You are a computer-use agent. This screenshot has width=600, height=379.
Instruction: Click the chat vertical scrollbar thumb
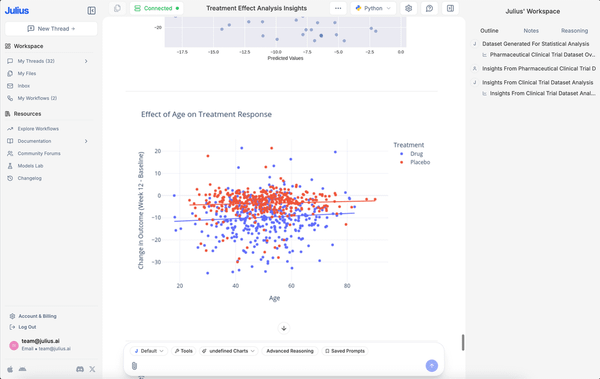(463, 342)
